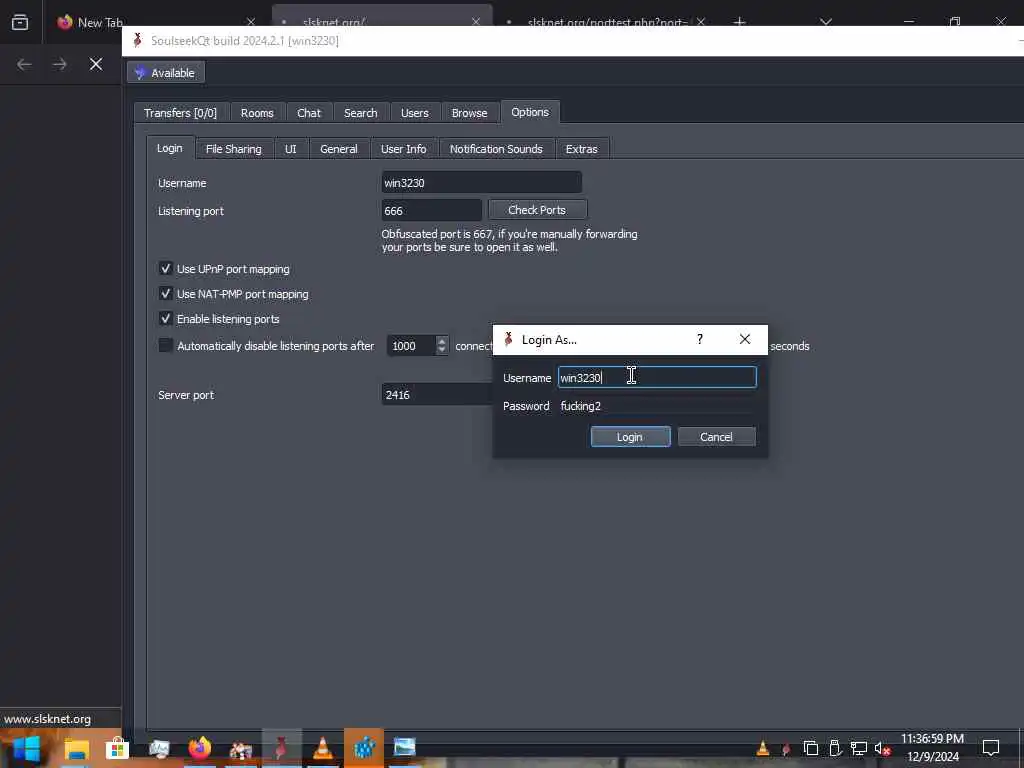The height and width of the screenshot is (768, 1024).
Task: Switch to the User Info sub-tab
Action: coord(404,149)
